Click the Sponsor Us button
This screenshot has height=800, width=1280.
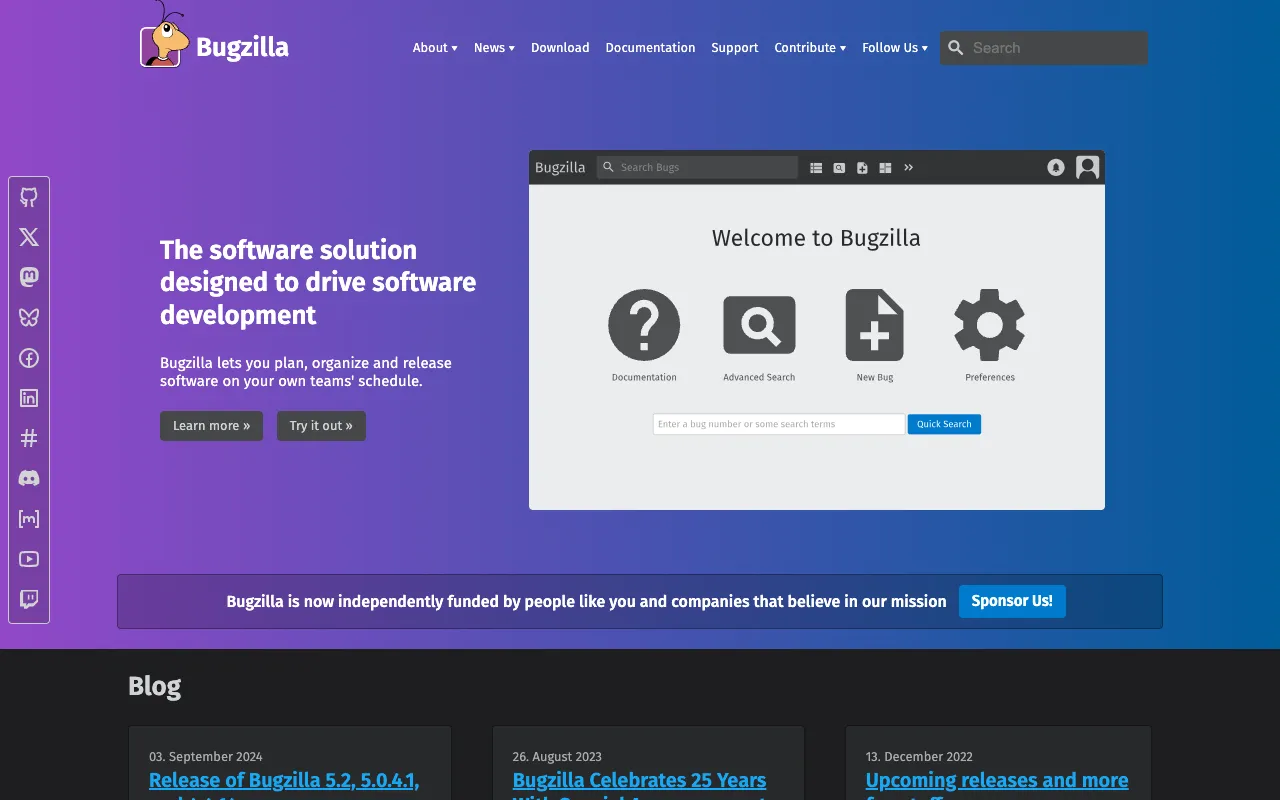[1012, 601]
